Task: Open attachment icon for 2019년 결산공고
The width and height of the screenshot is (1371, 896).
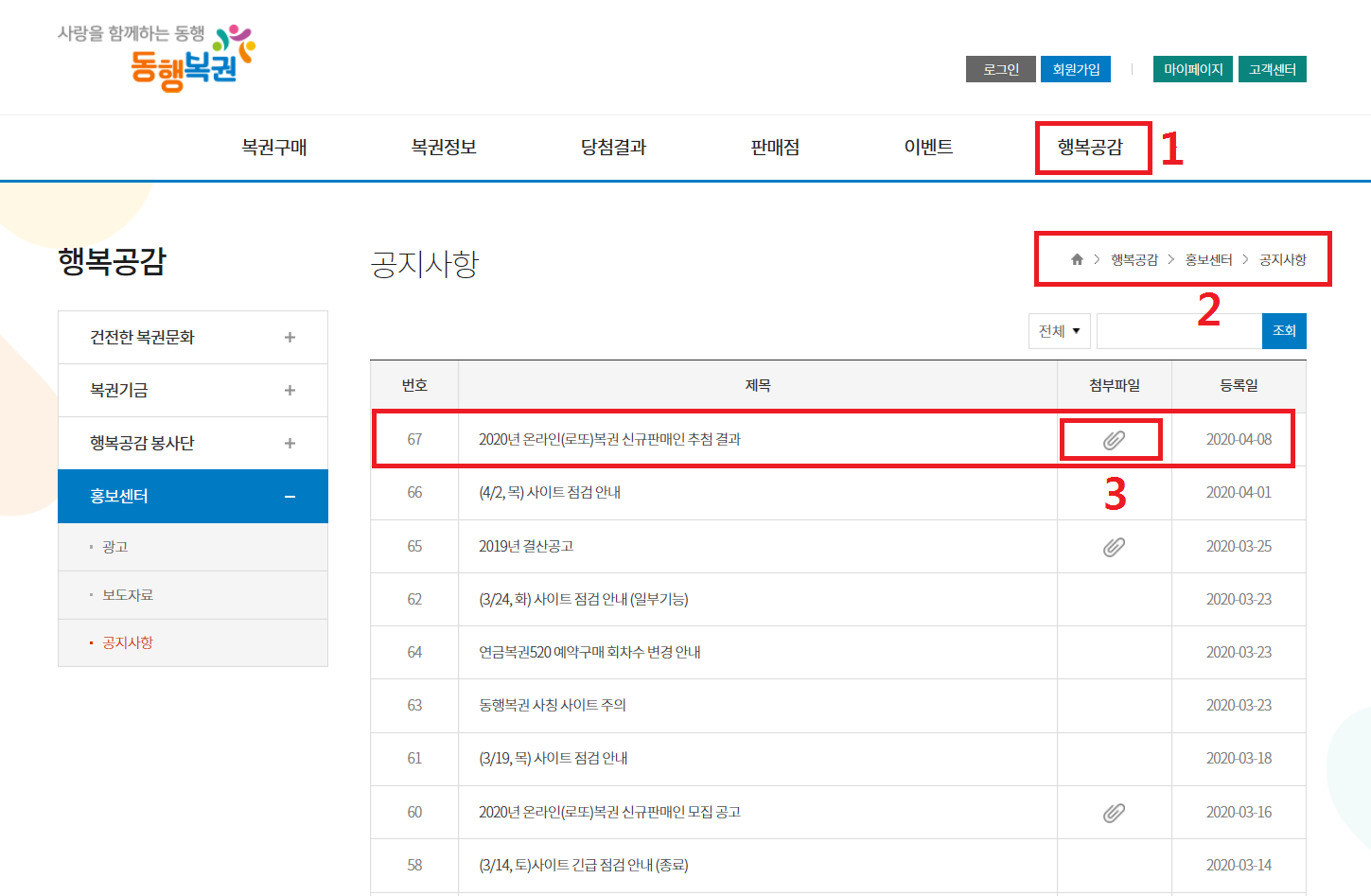Action: pyautogui.click(x=1114, y=547)
